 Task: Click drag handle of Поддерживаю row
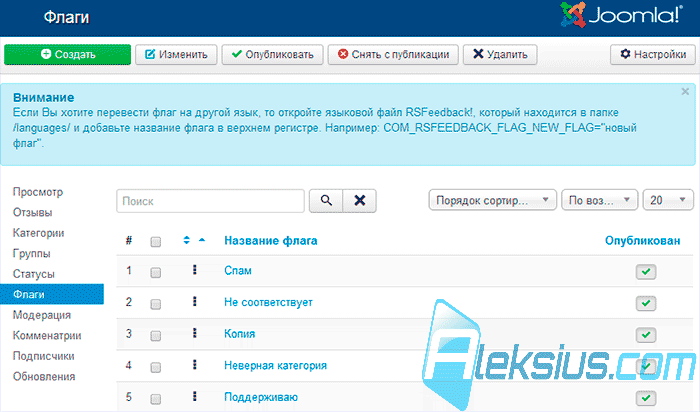[x=195, y=396]
